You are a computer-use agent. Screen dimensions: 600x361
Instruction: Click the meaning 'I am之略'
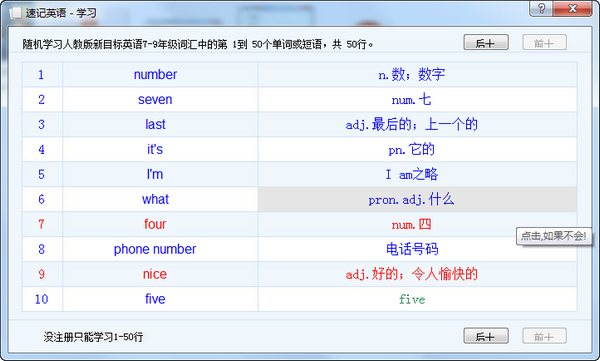(x=412, y=174)
